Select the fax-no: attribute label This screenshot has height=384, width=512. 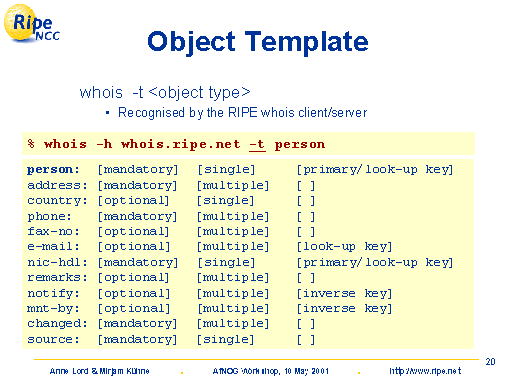click(53, 231)
